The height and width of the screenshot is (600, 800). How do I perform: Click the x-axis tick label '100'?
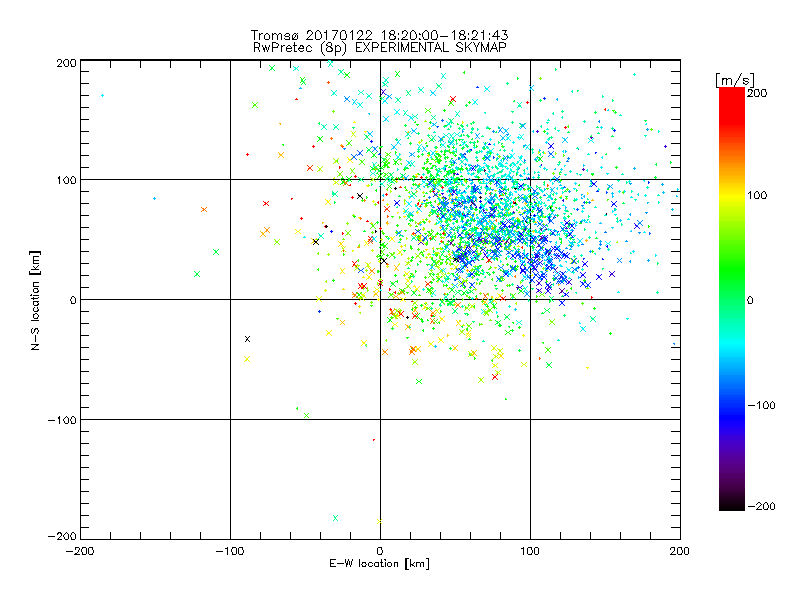pos(530,551)
